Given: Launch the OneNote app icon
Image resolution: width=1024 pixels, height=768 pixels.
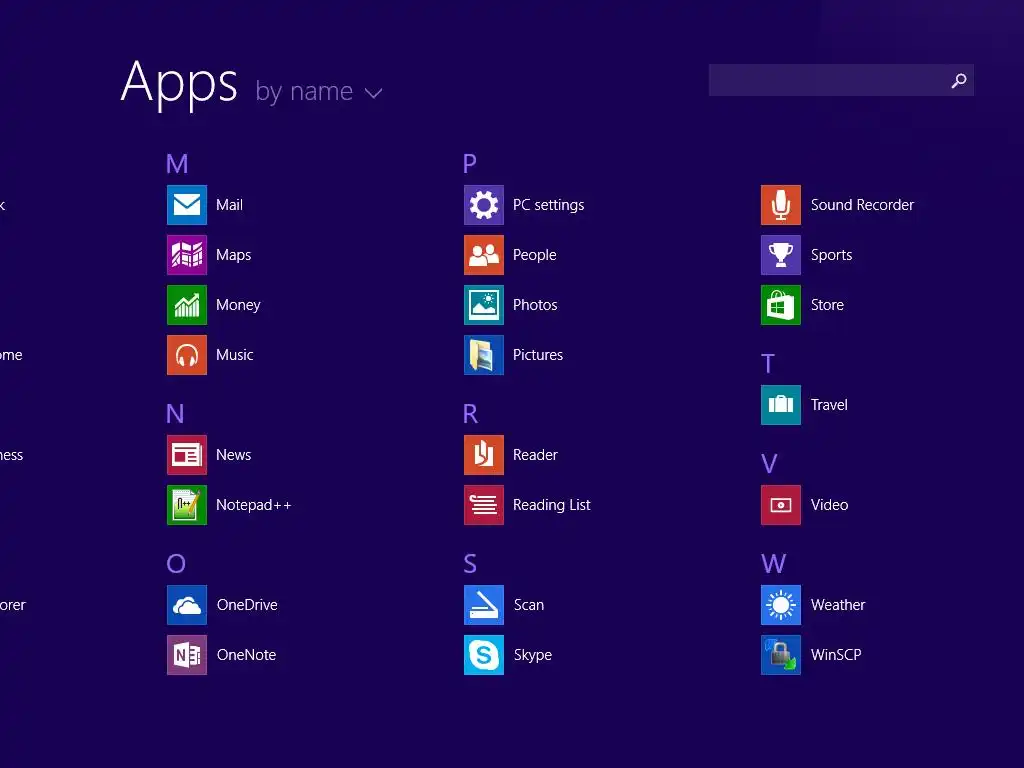Looking at the screenshot, I should (x=187, y=654).
